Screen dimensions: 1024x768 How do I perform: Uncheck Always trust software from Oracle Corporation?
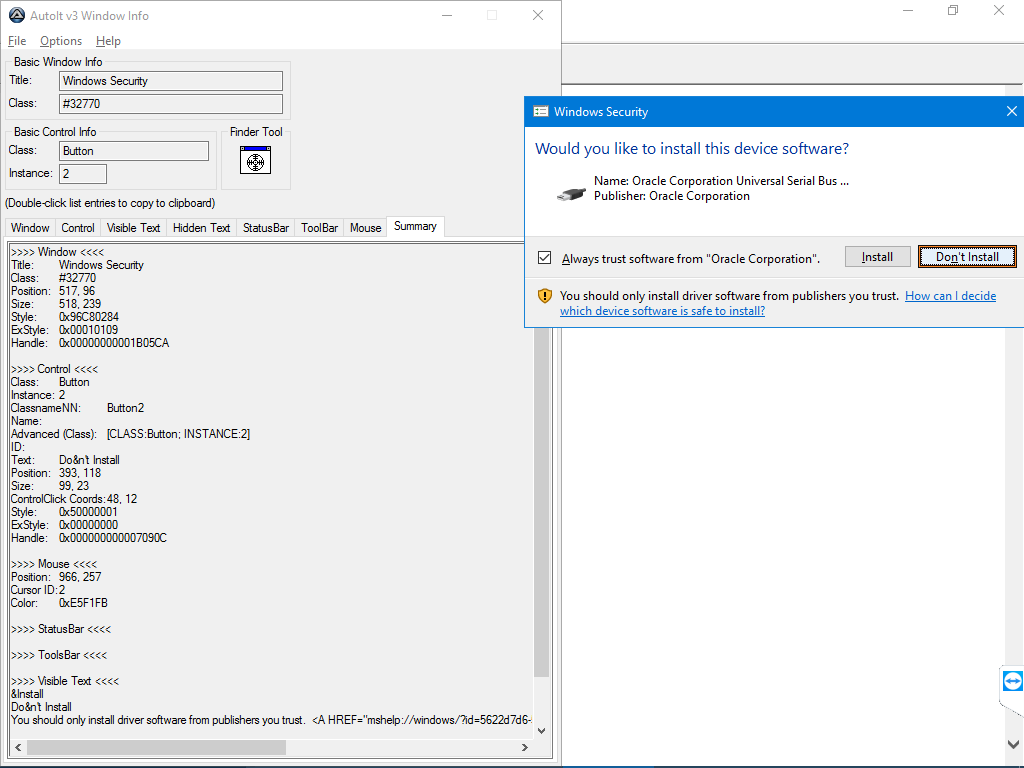point(545,257)
